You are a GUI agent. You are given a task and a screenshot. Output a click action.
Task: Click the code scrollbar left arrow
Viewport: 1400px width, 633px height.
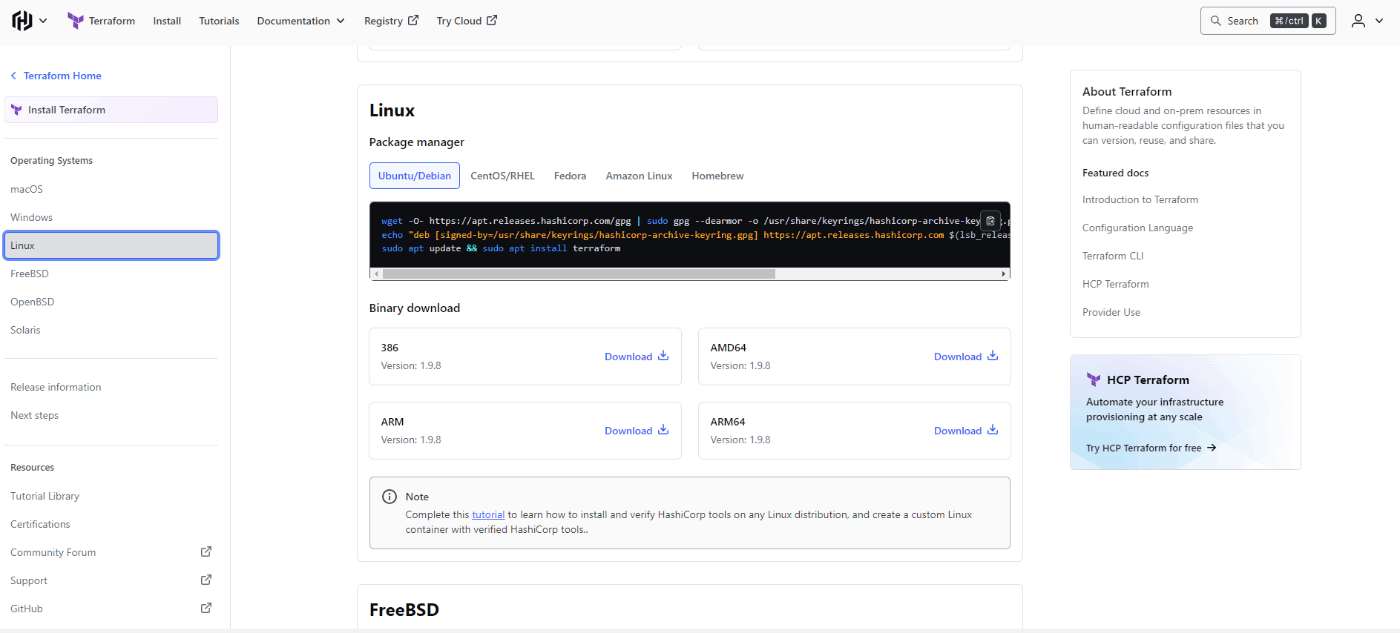[376, 273]
